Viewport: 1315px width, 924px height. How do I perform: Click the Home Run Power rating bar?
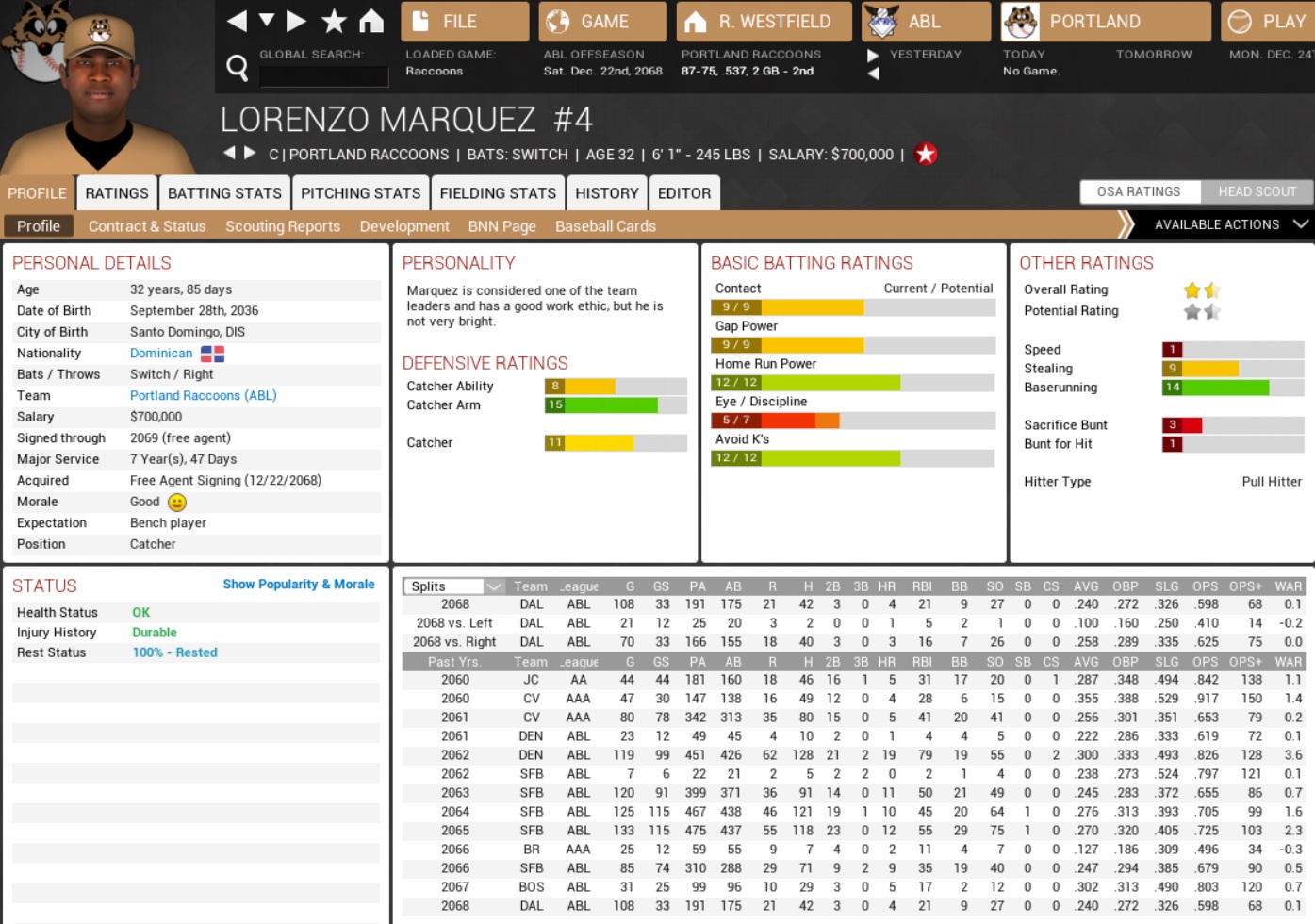852,383
